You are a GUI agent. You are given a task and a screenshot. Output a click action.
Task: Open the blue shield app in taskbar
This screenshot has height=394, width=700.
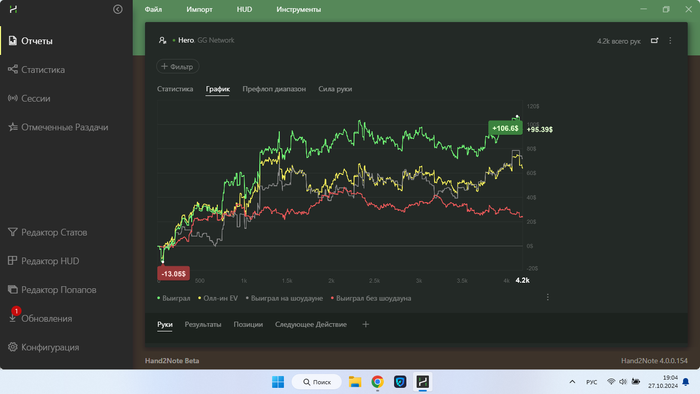click(400, 382)
